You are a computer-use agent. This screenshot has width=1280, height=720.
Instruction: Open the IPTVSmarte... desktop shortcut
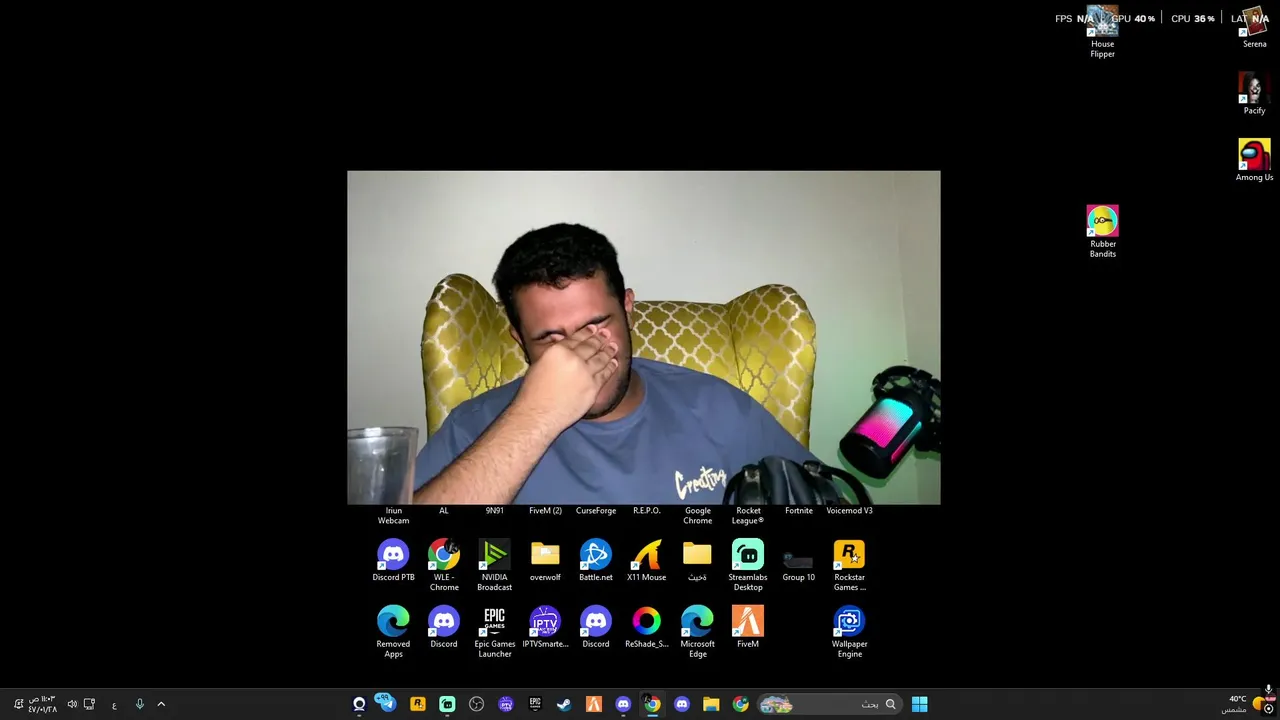point(545,627)
